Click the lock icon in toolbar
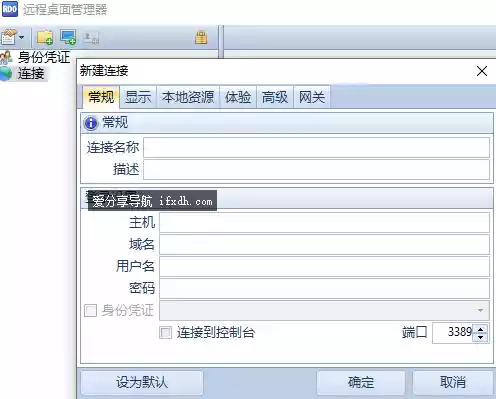496x399 pixels. (201, 37)
